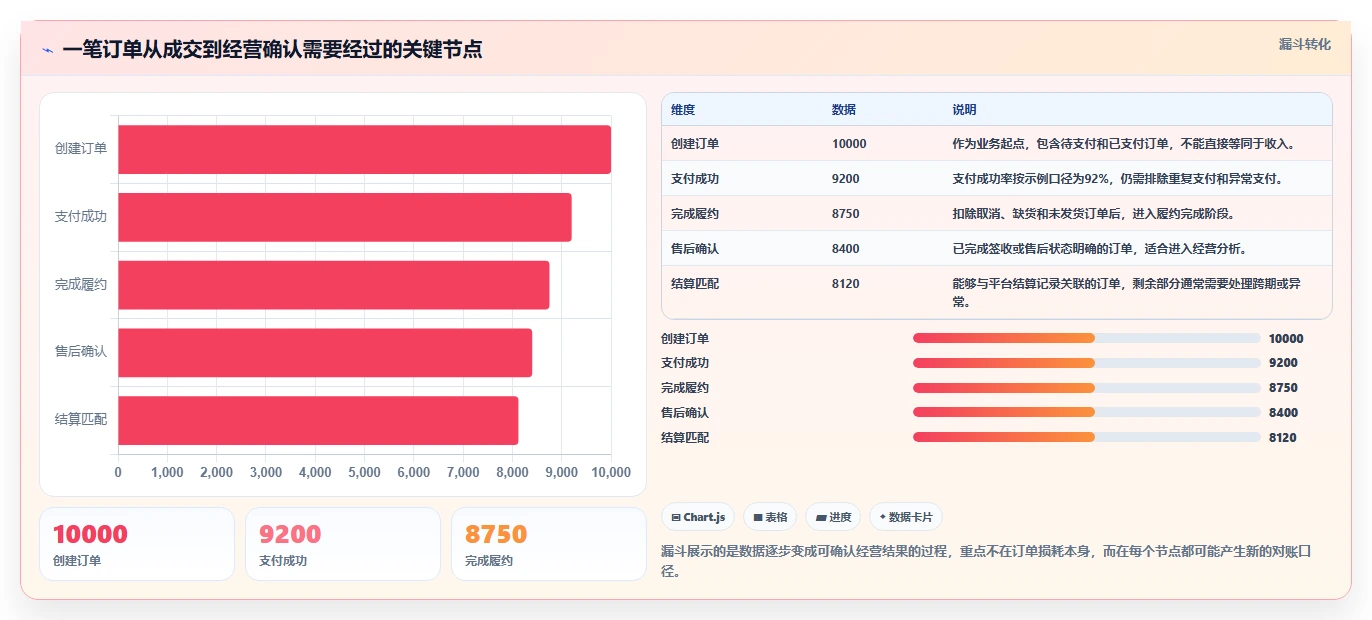Viewport: 1372px width, 620px height.
Task: Select the 售后确认 bar in the chart
Action: coord(325,352)
